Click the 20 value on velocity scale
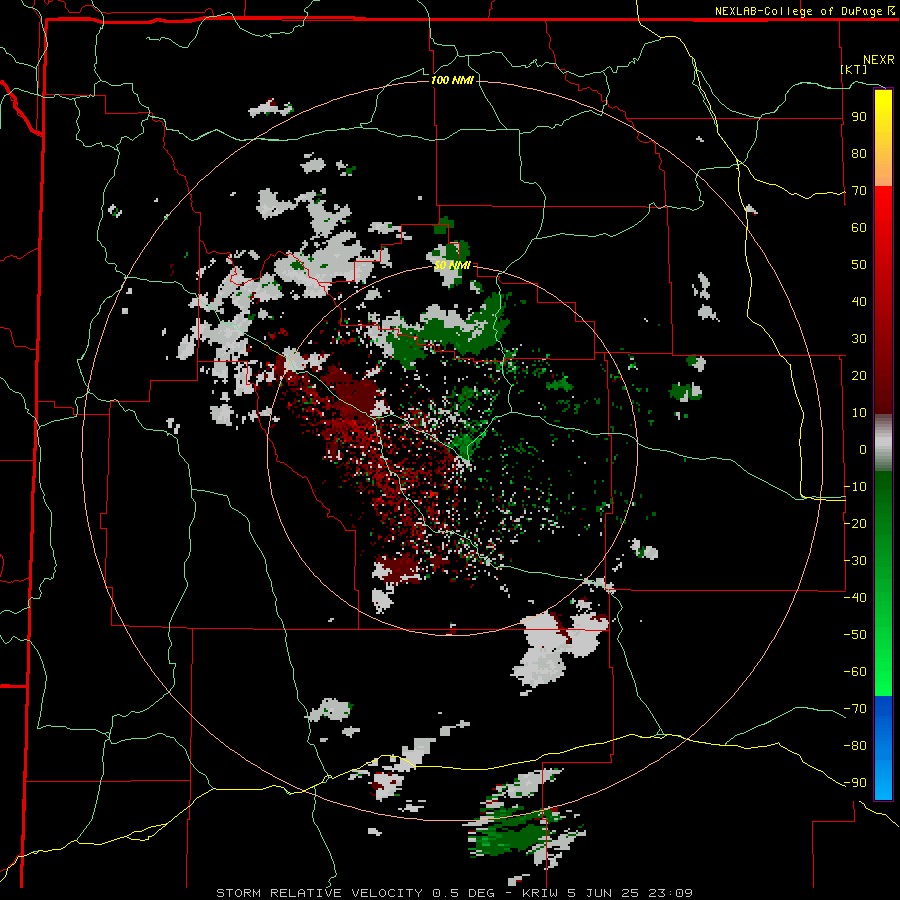The height and width of the screenshot is (900, 900). [859, 376]
